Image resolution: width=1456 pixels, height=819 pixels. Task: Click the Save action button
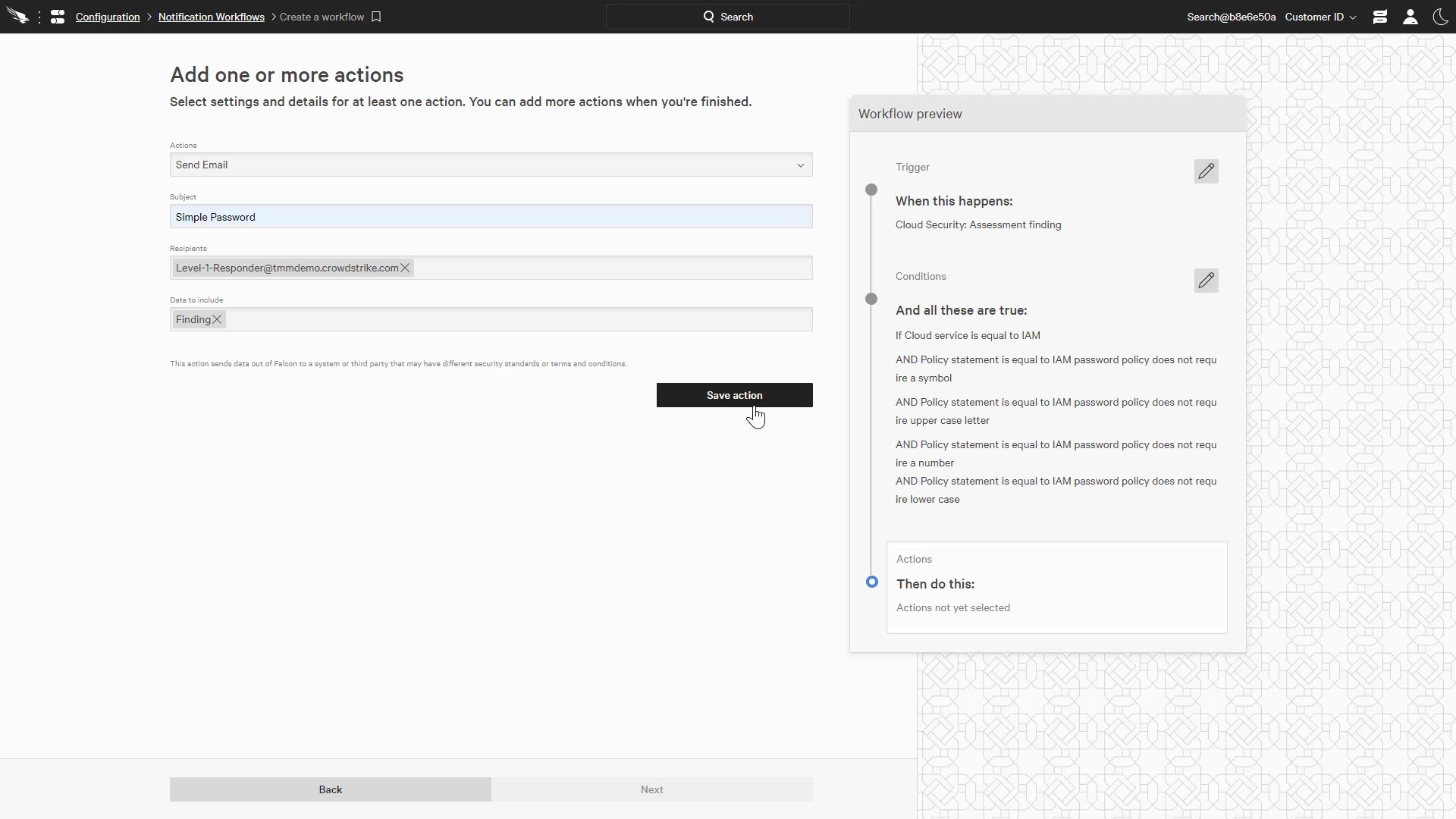tap(734, 395)
